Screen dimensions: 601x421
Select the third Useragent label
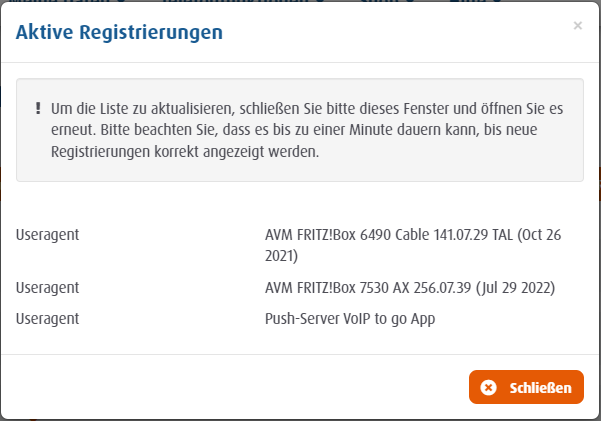(48, 319)
